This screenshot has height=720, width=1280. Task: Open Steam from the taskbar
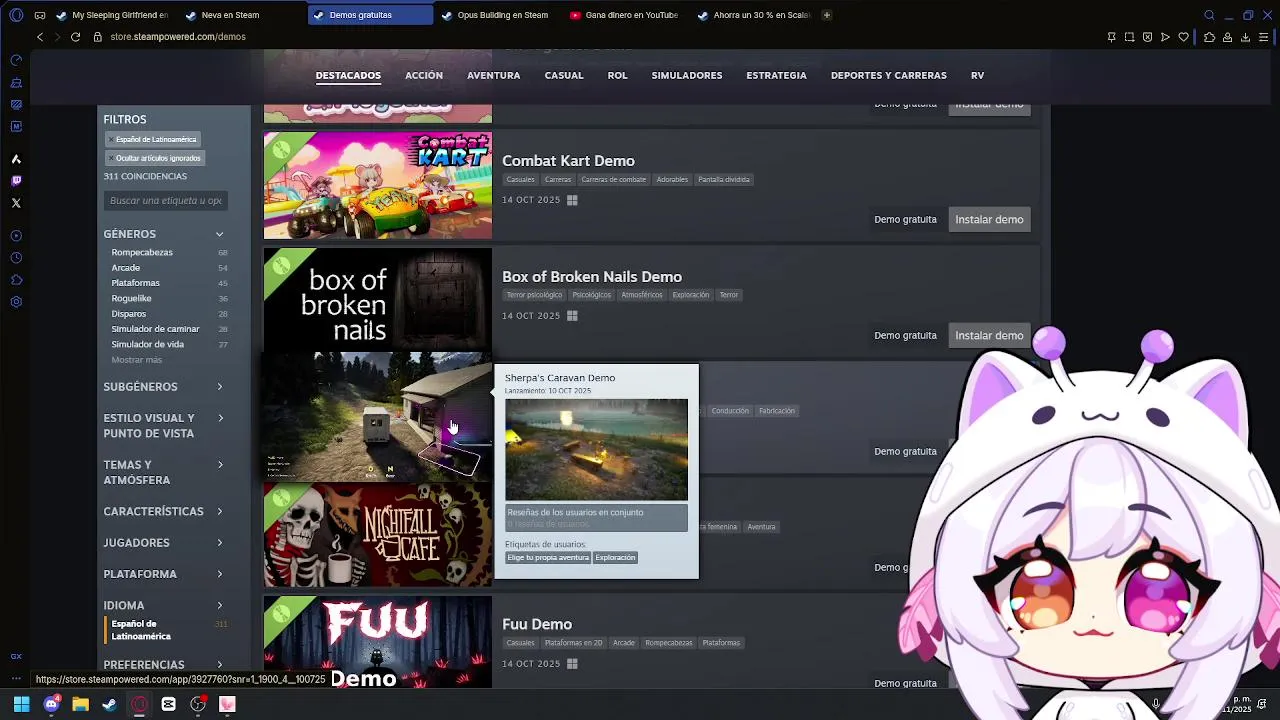(x=109, y=704)
